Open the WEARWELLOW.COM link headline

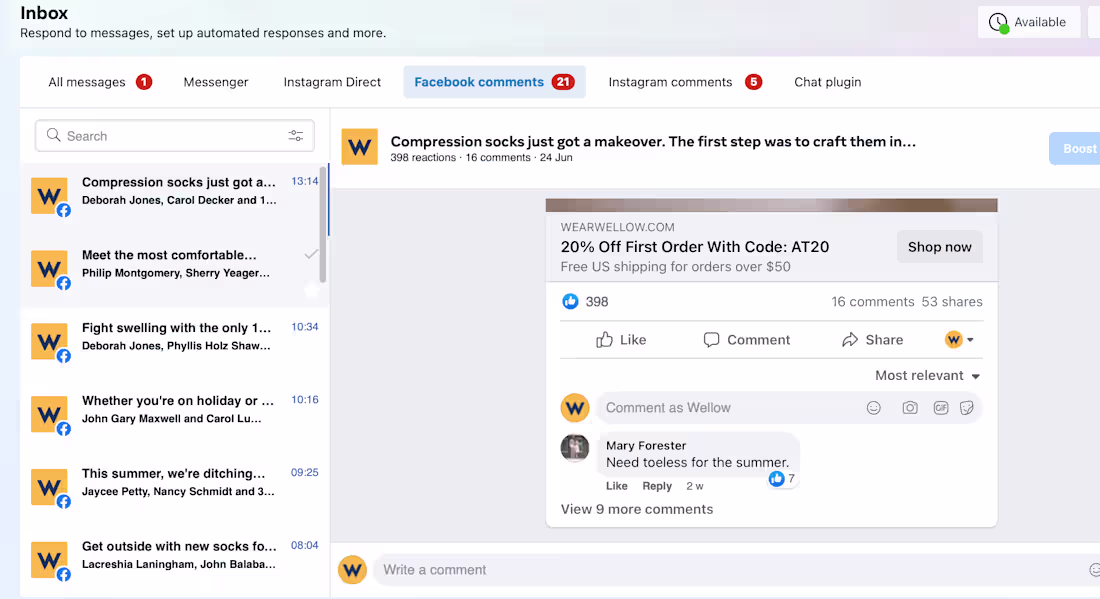(x=695, y=247)
